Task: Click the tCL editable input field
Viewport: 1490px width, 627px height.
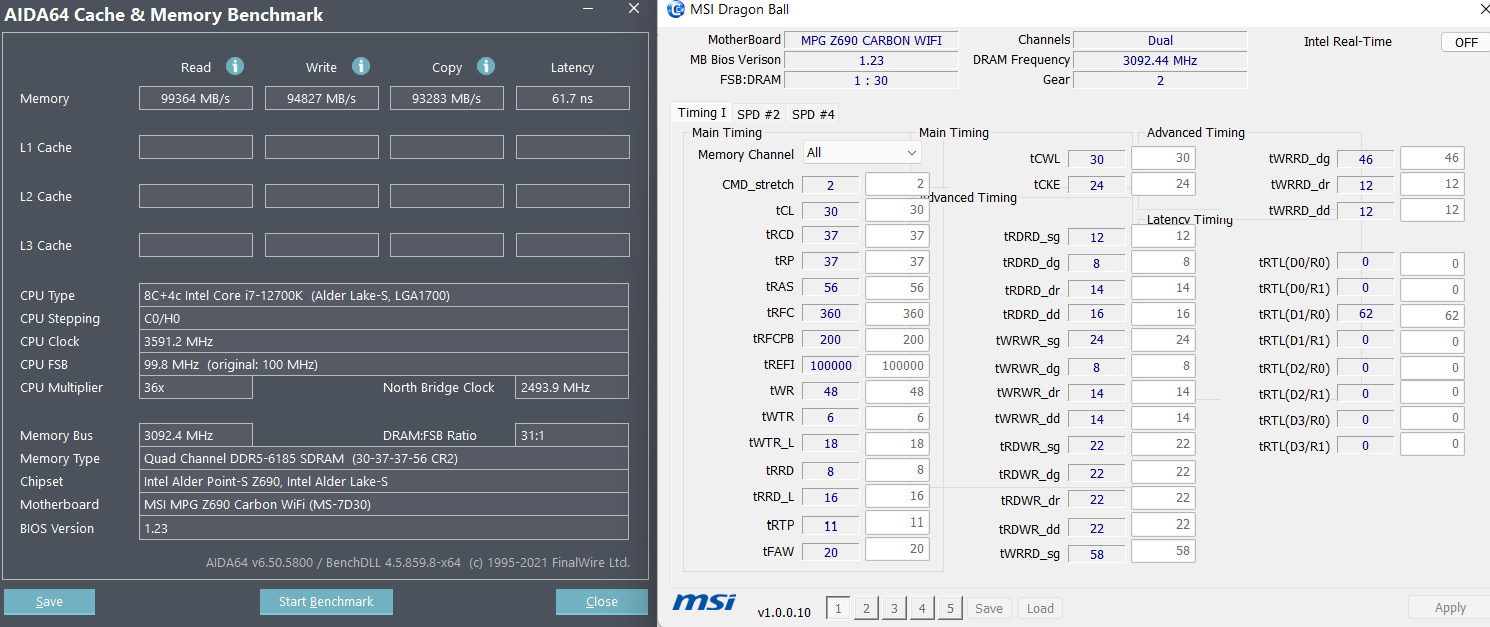Action: click(x=897, y=210)
